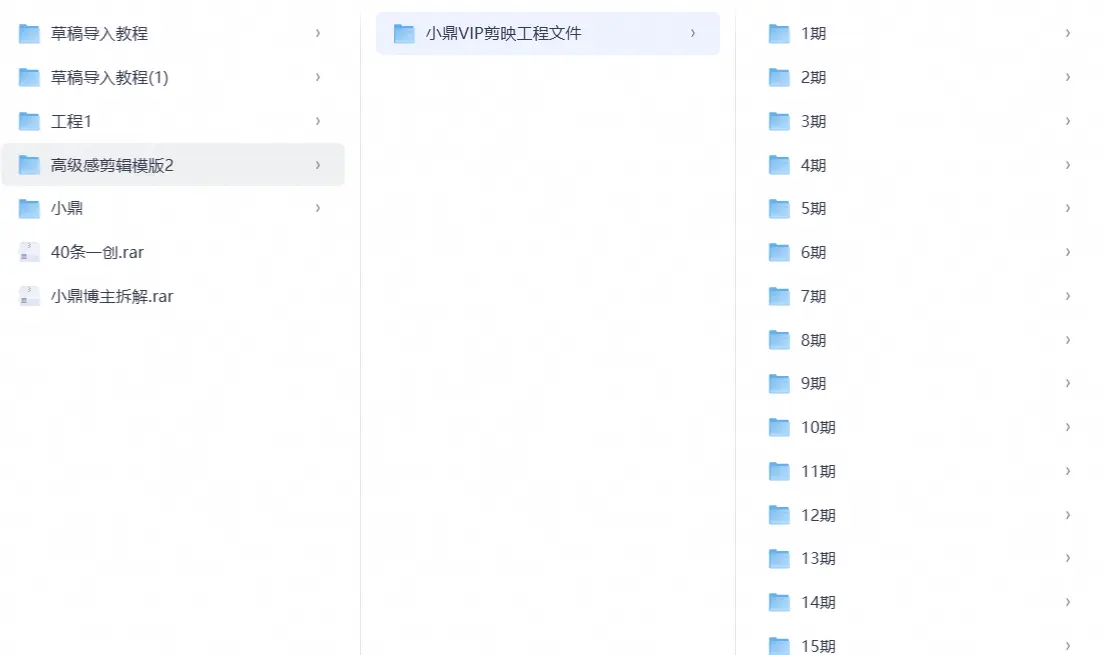This screenshot has width=1103, height=655.
Task: Select the 40条一创.rar file name
Action: [x=97, y=253]
